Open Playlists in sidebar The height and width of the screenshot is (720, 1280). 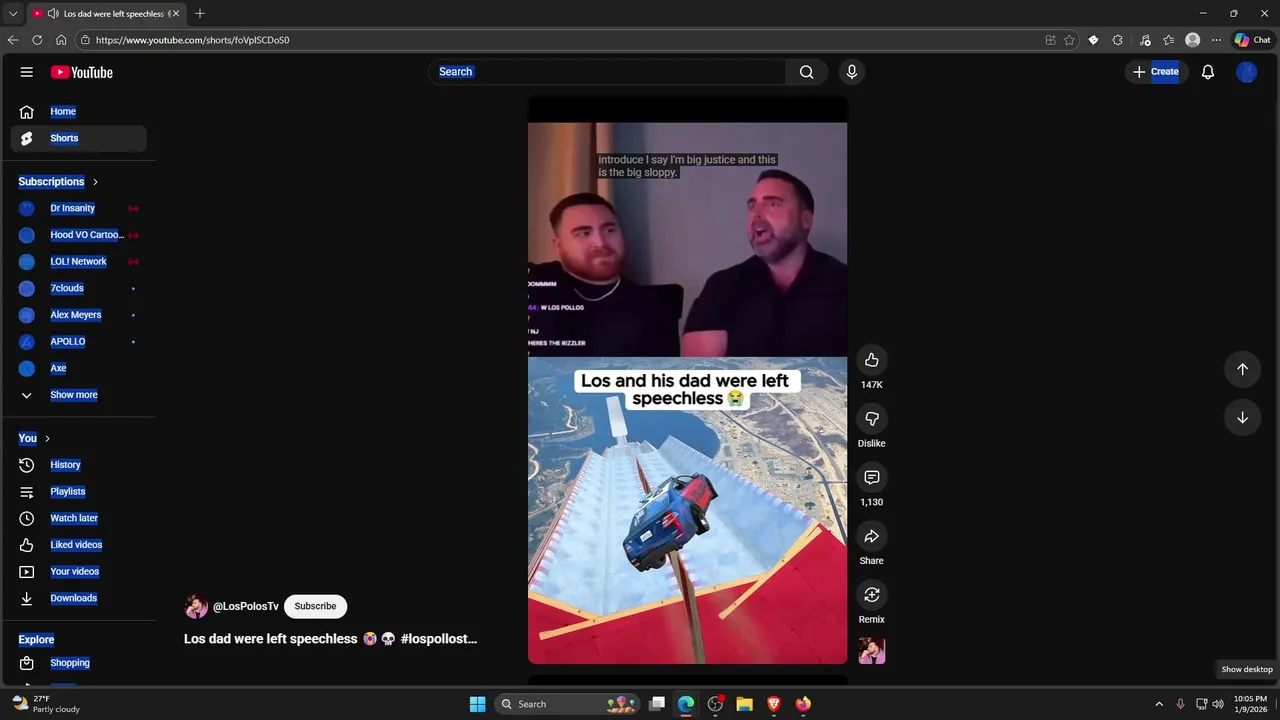[78, 492]
